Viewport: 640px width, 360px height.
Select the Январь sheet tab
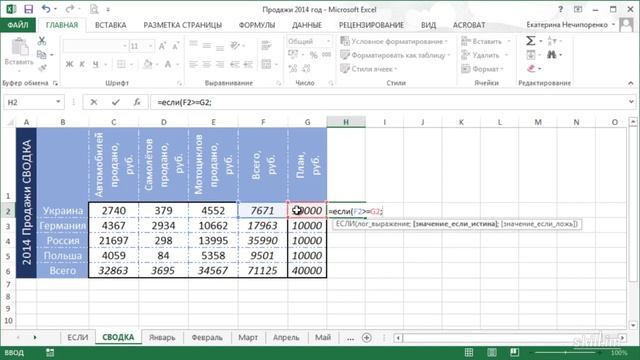tap(162, 338)
